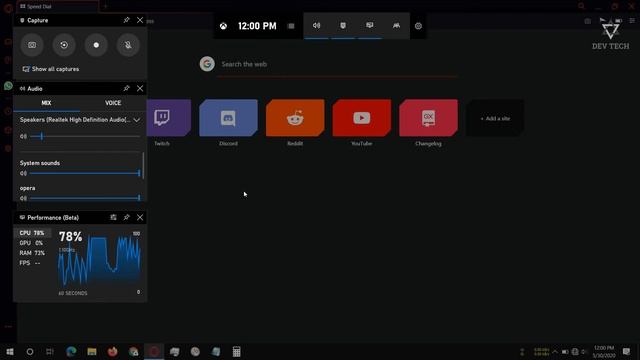
Task: Select the FPS metric row
Action: click(x=33, y=263)
